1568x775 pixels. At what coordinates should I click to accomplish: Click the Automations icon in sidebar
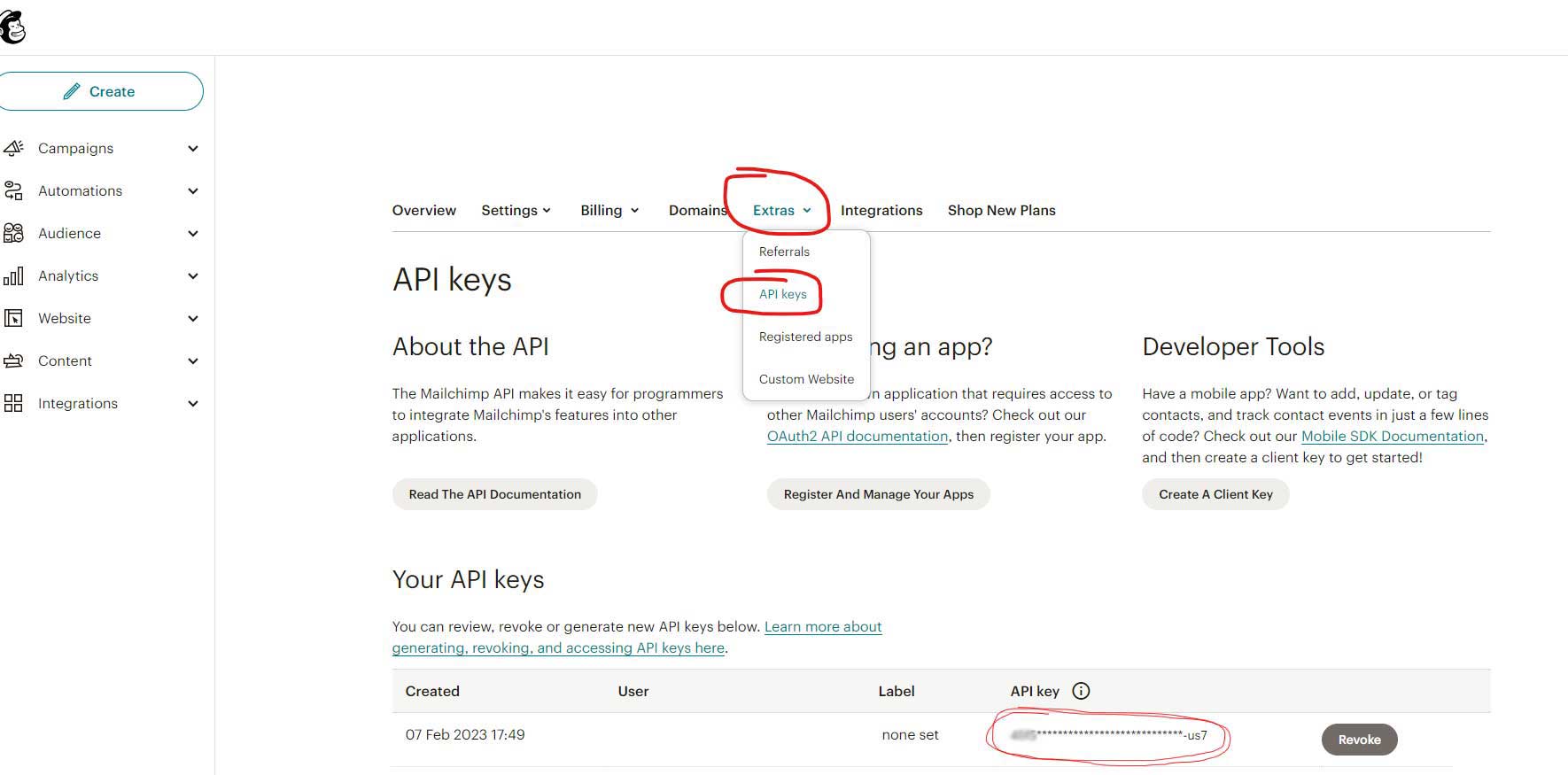pyautogui.click(x=13, y=190)
